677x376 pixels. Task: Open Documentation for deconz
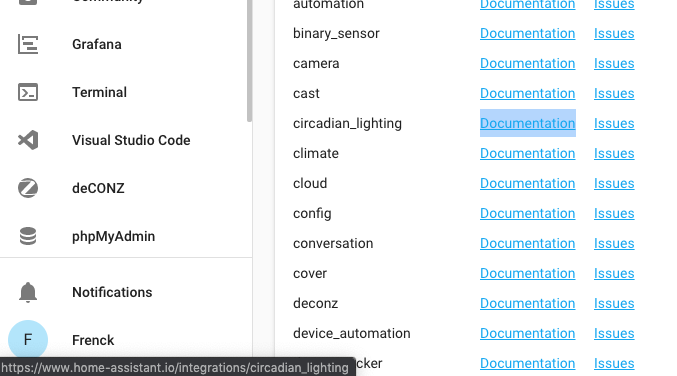coord(528,303)
